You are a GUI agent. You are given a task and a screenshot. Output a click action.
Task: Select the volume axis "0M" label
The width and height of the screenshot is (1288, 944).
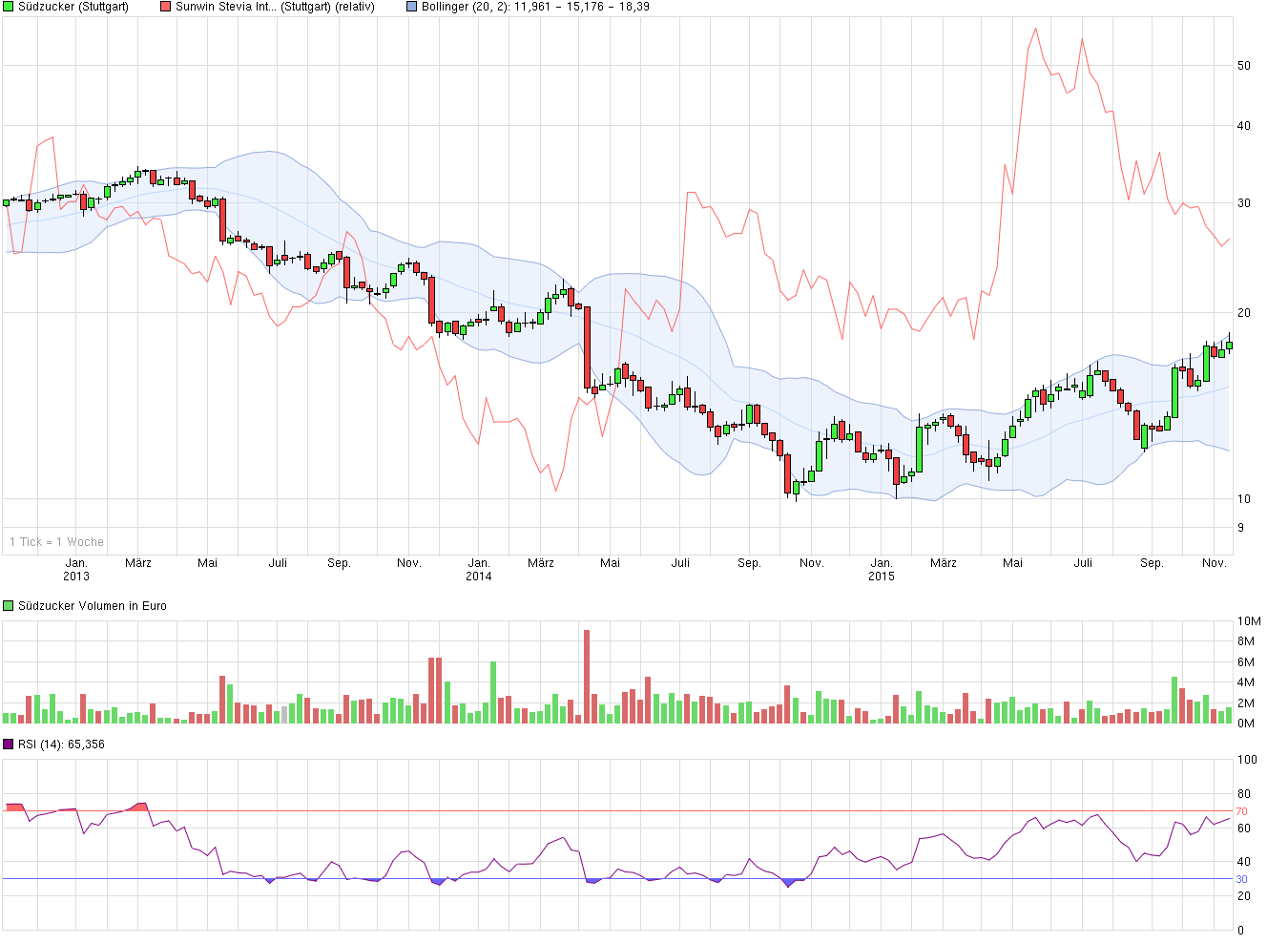click(1246, 724)
